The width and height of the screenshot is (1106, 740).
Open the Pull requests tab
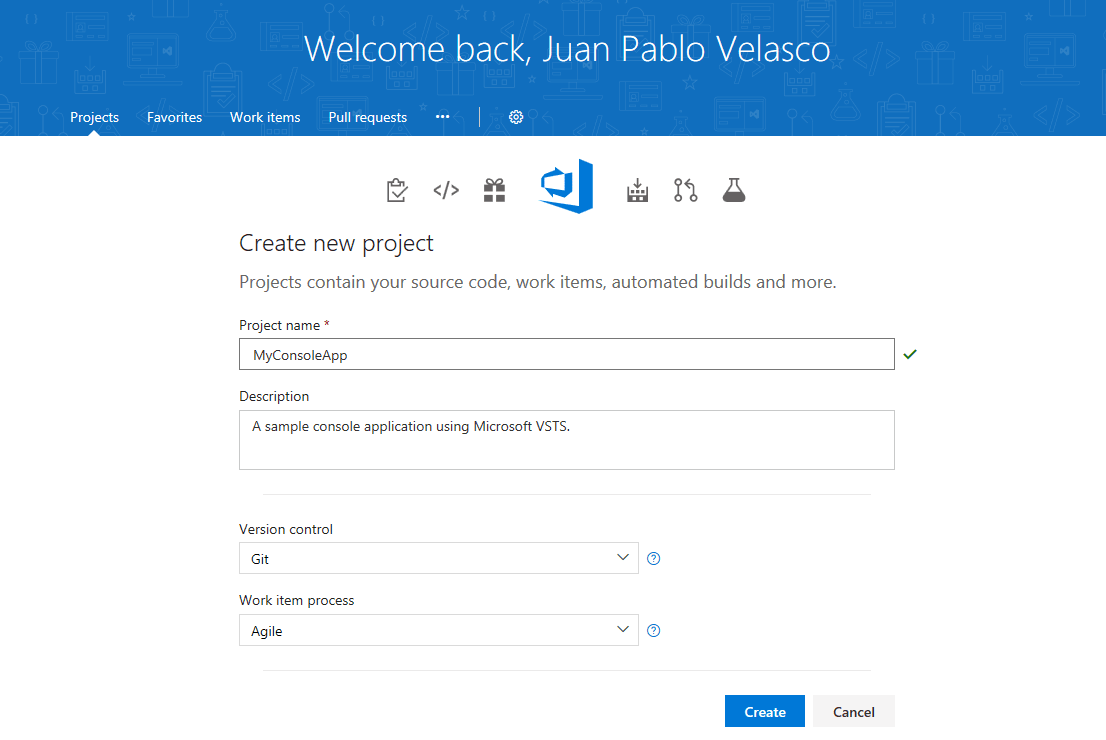[367, 117]
